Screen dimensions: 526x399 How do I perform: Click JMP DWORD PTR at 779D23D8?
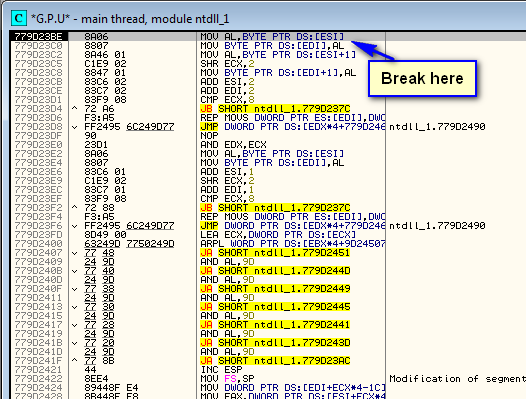pyautogui.click(x=293, y=127)
